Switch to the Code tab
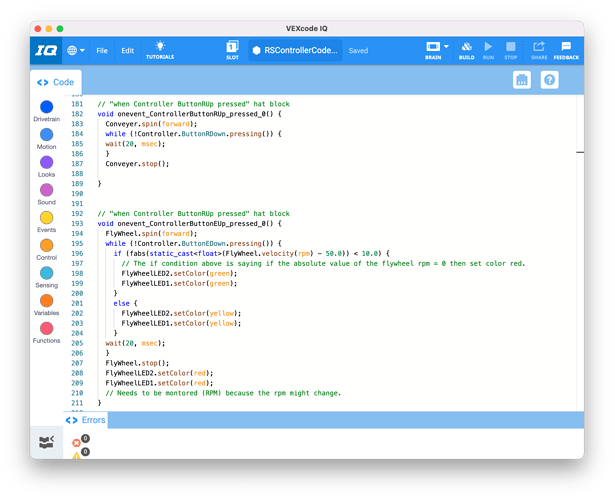Viewport: 615px width, 500px height. (56, 82)
